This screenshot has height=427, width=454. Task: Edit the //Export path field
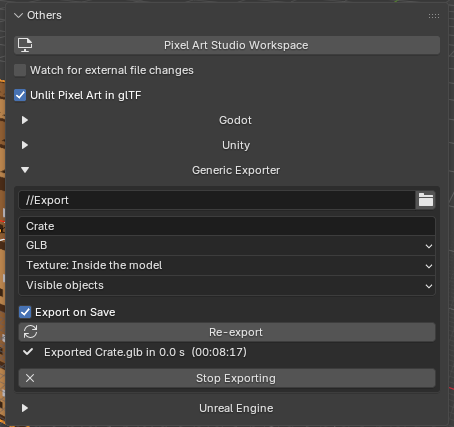[217, 200]
